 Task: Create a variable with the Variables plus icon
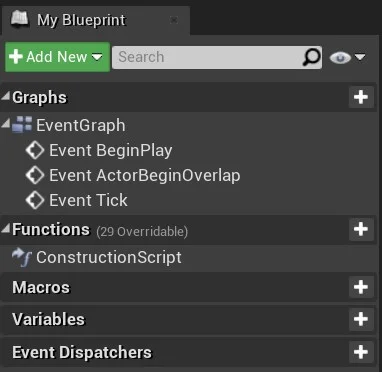tap(361, 319)
